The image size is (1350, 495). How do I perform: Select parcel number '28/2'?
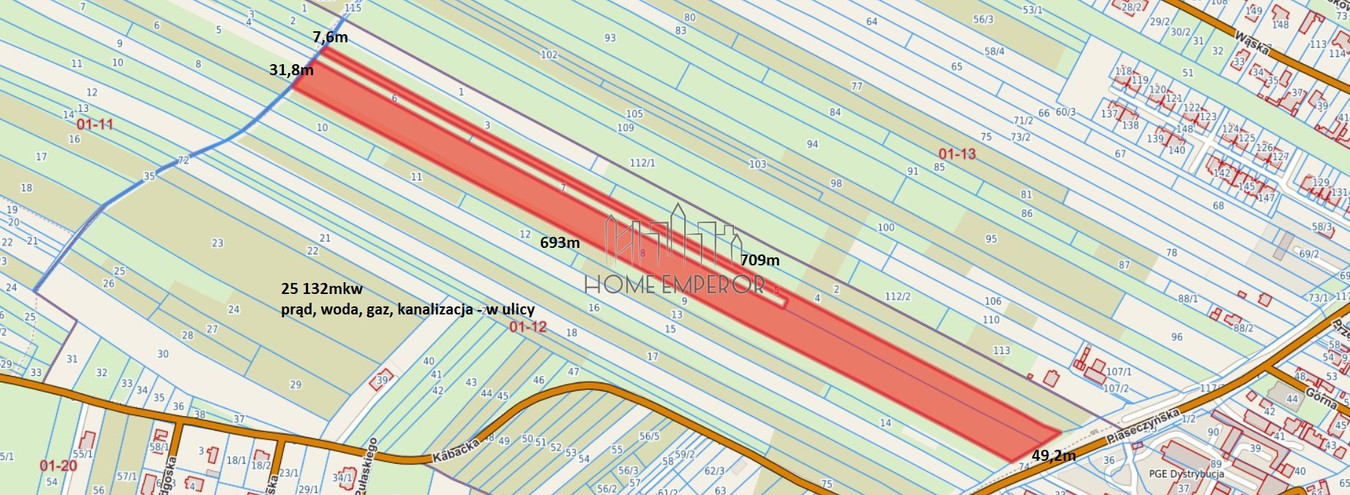click(1133, 7)
